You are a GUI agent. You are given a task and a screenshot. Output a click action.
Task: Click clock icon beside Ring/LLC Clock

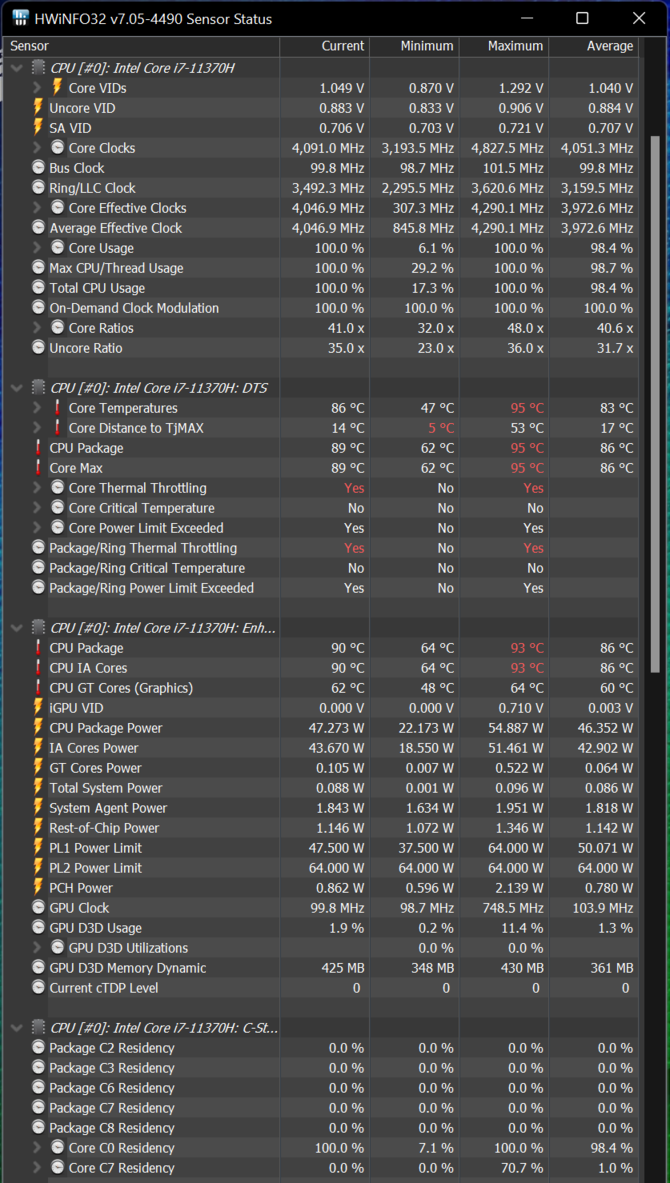[x=38, y=187]
